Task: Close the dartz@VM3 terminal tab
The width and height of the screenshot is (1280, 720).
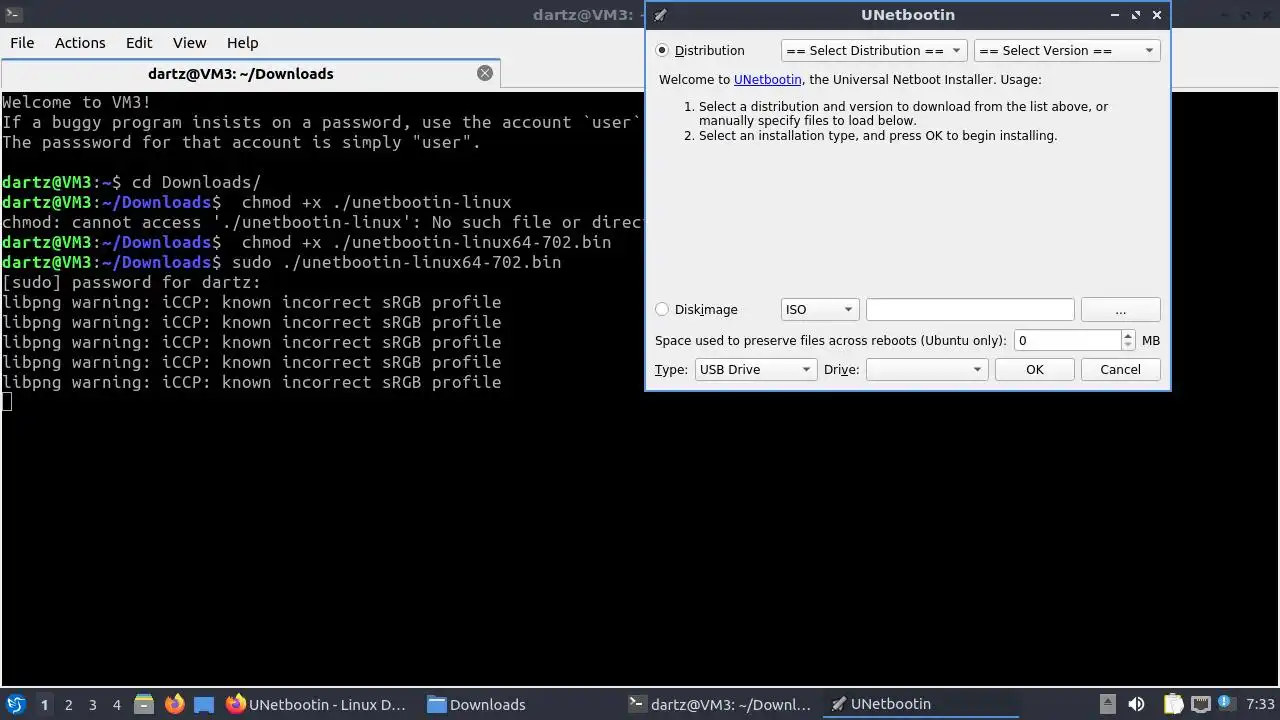Action: tap(485, 73)
